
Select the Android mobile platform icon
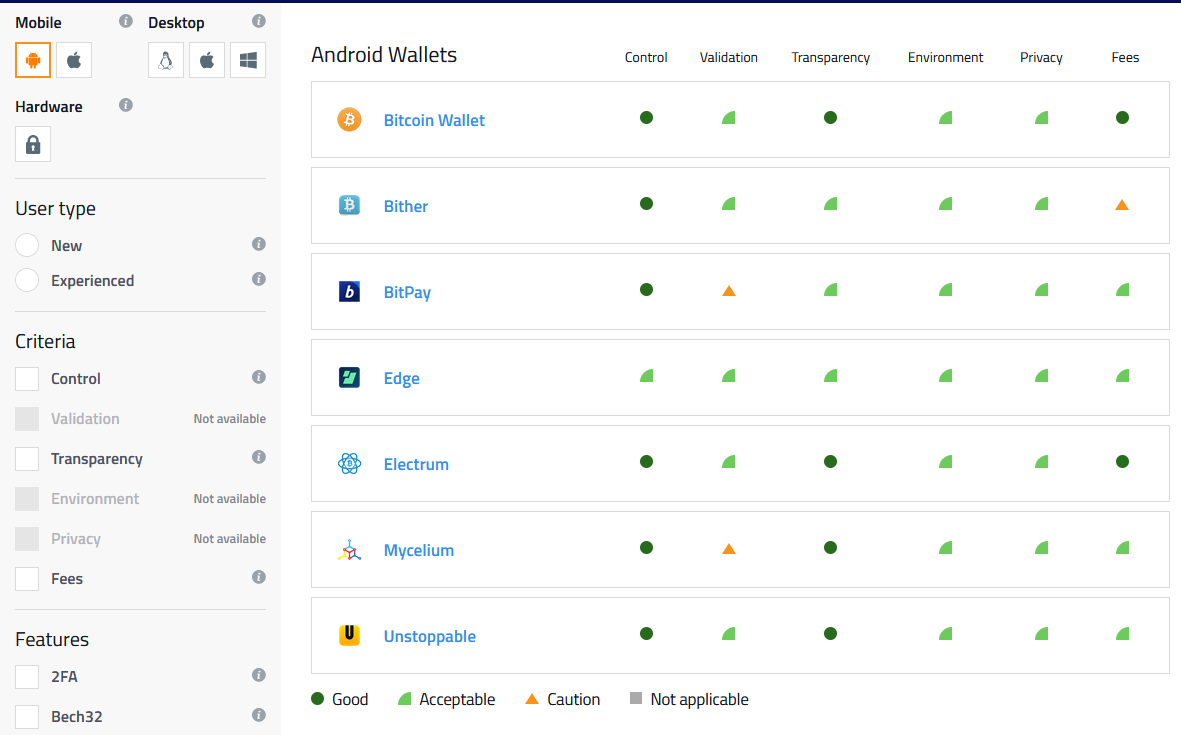(x=33, y=60)
